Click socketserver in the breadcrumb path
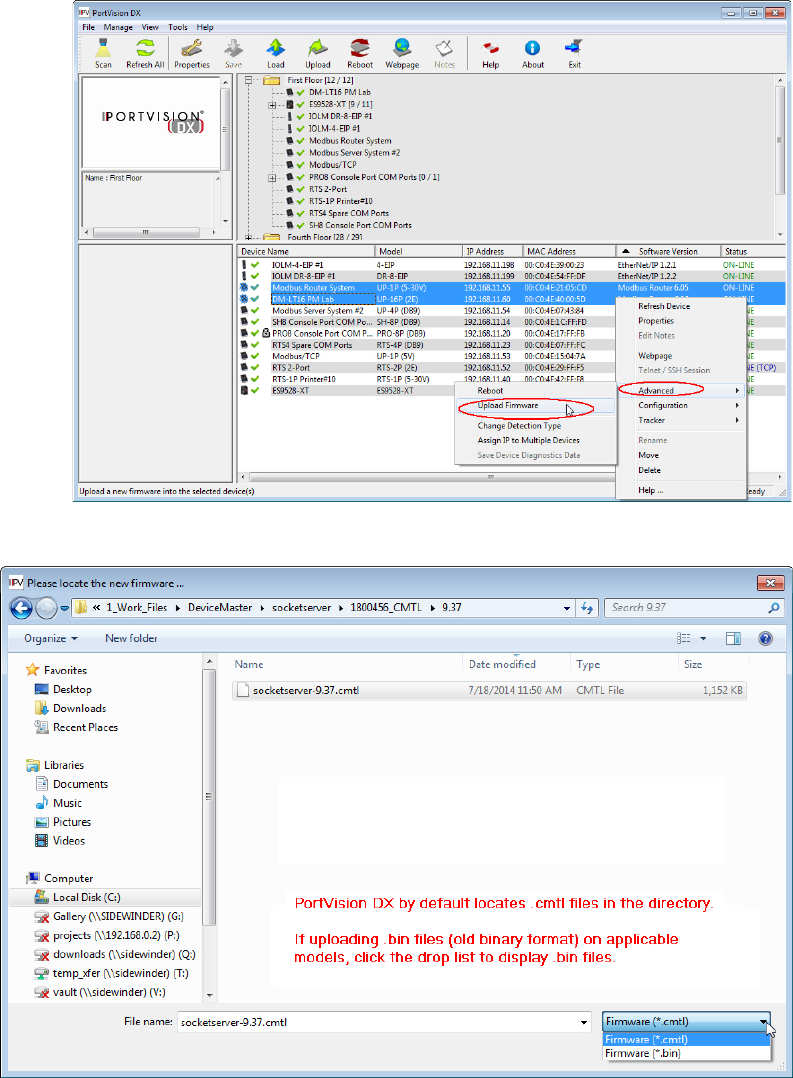Image resolution: width=793 pixels, height=1078 pixels. (x=301, y=608)
